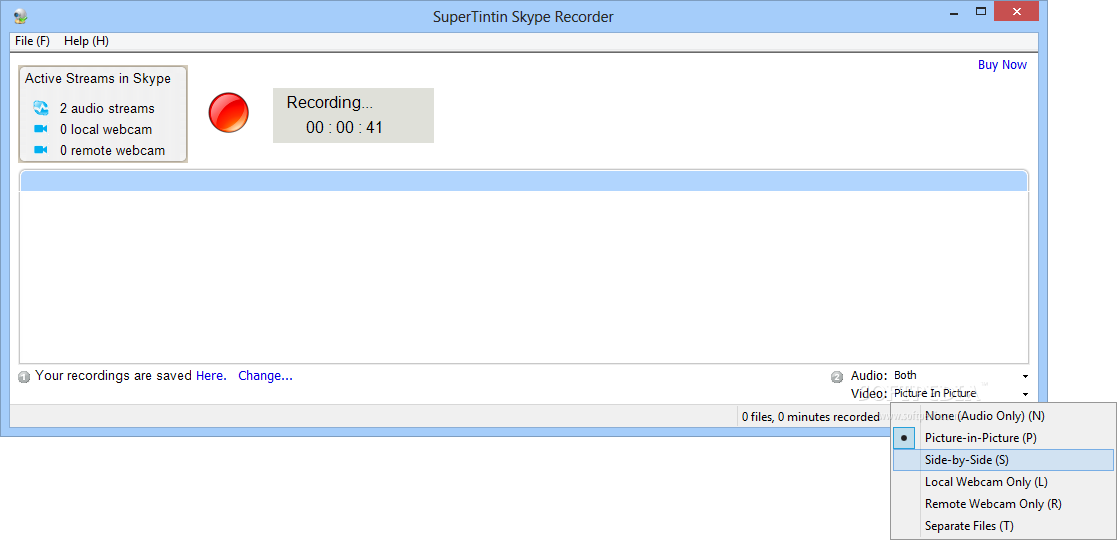Screen dimensions: 1117x540
Task: Choose Remote Webcam Only (R)
Action: [1003, 504]
